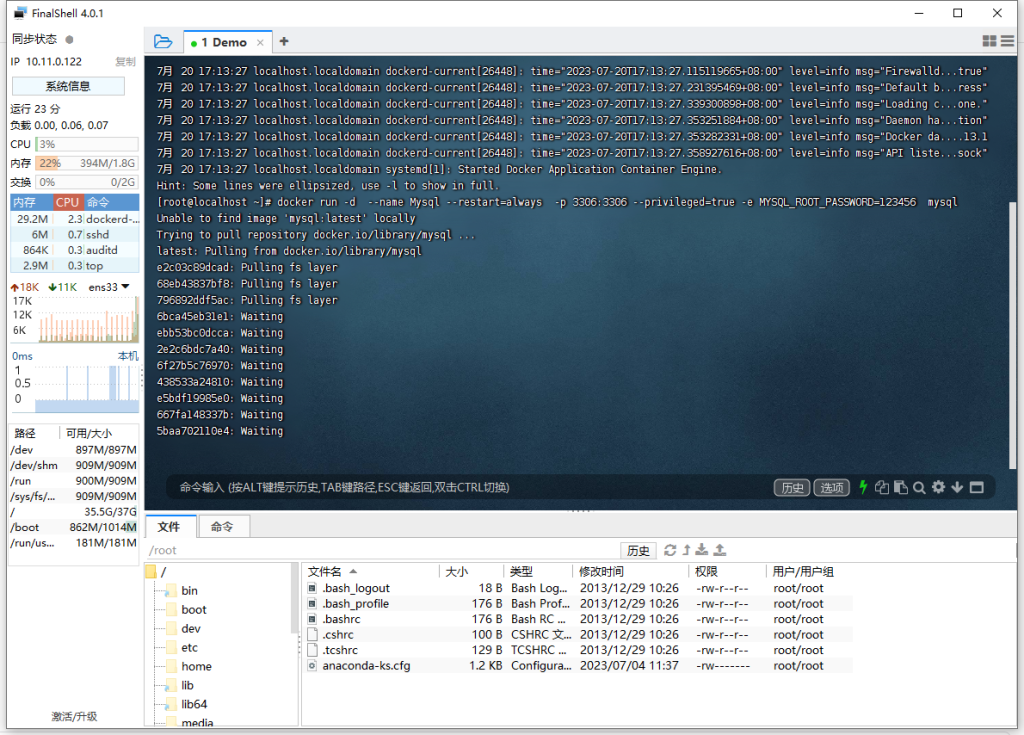Sort files by 大小 column header
The image size is (1024, 735).
pyautogui.click(x=472, y=572)
